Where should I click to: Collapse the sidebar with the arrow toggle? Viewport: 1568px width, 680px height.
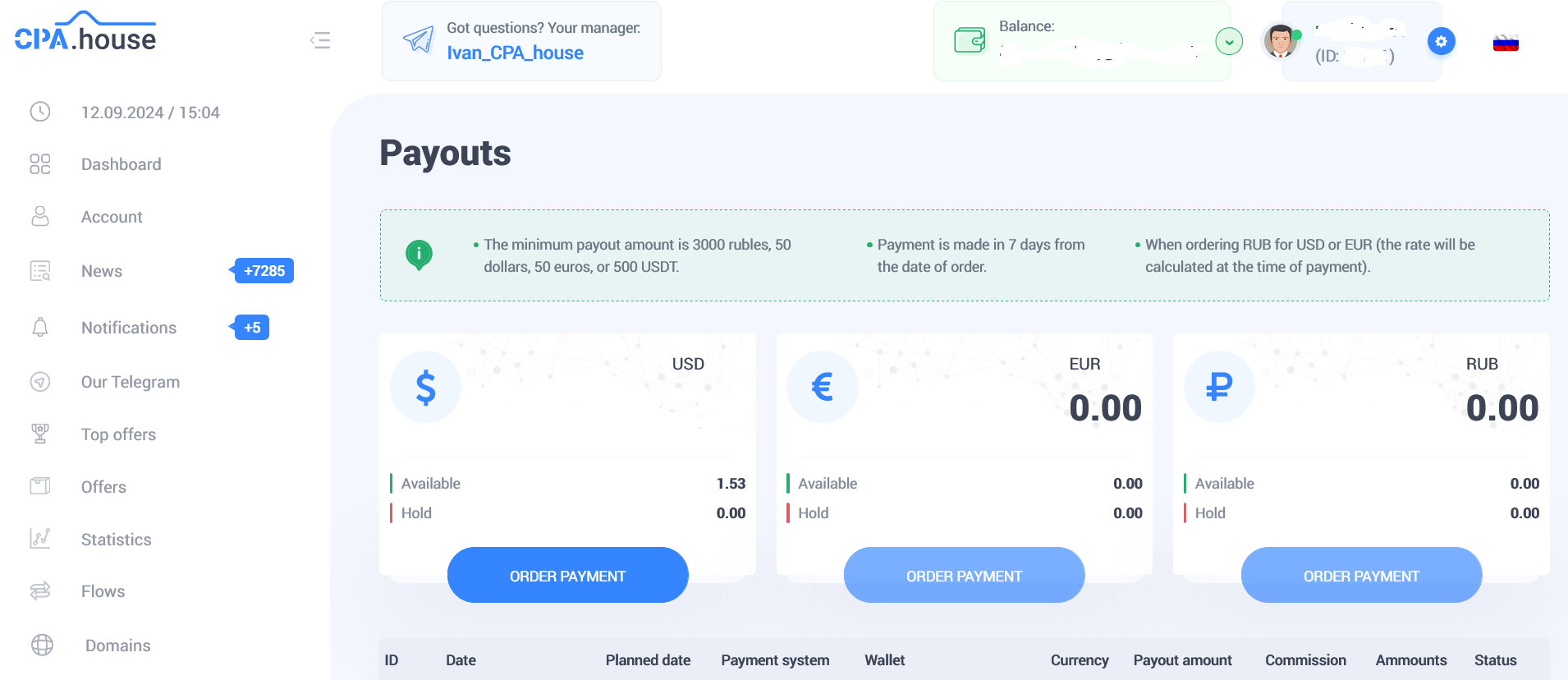pyautogui.click(x=320, y=40)
